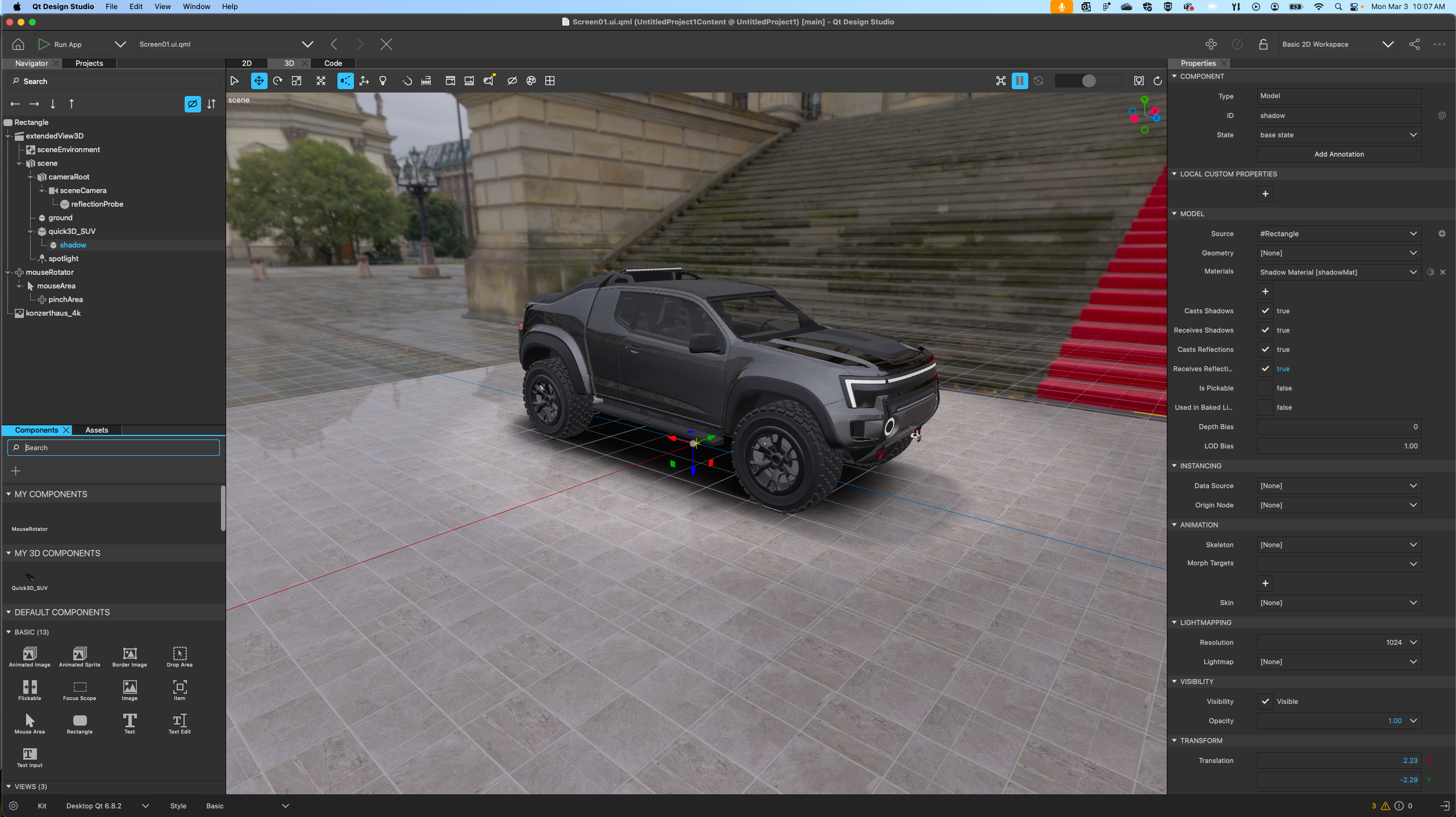Toggle the edit light lightbulb icon
1456x817 pixels.
tap(383, 81)
